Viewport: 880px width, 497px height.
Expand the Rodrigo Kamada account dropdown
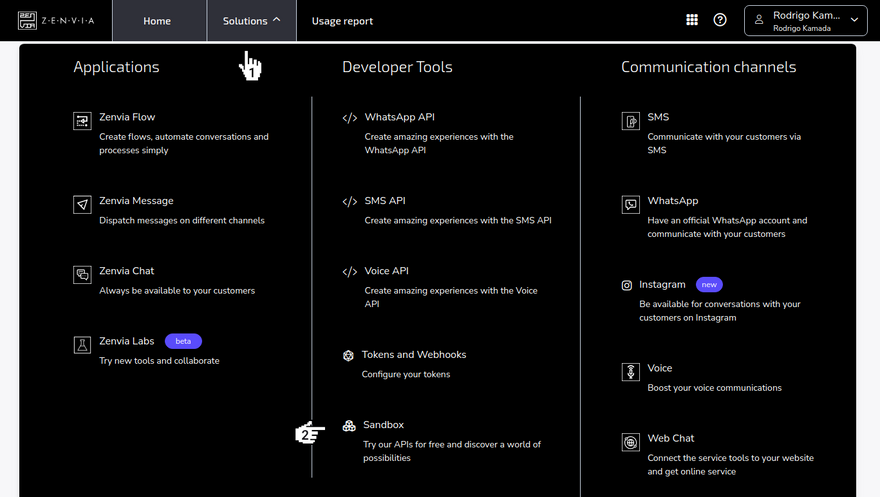tap(805, 21)
